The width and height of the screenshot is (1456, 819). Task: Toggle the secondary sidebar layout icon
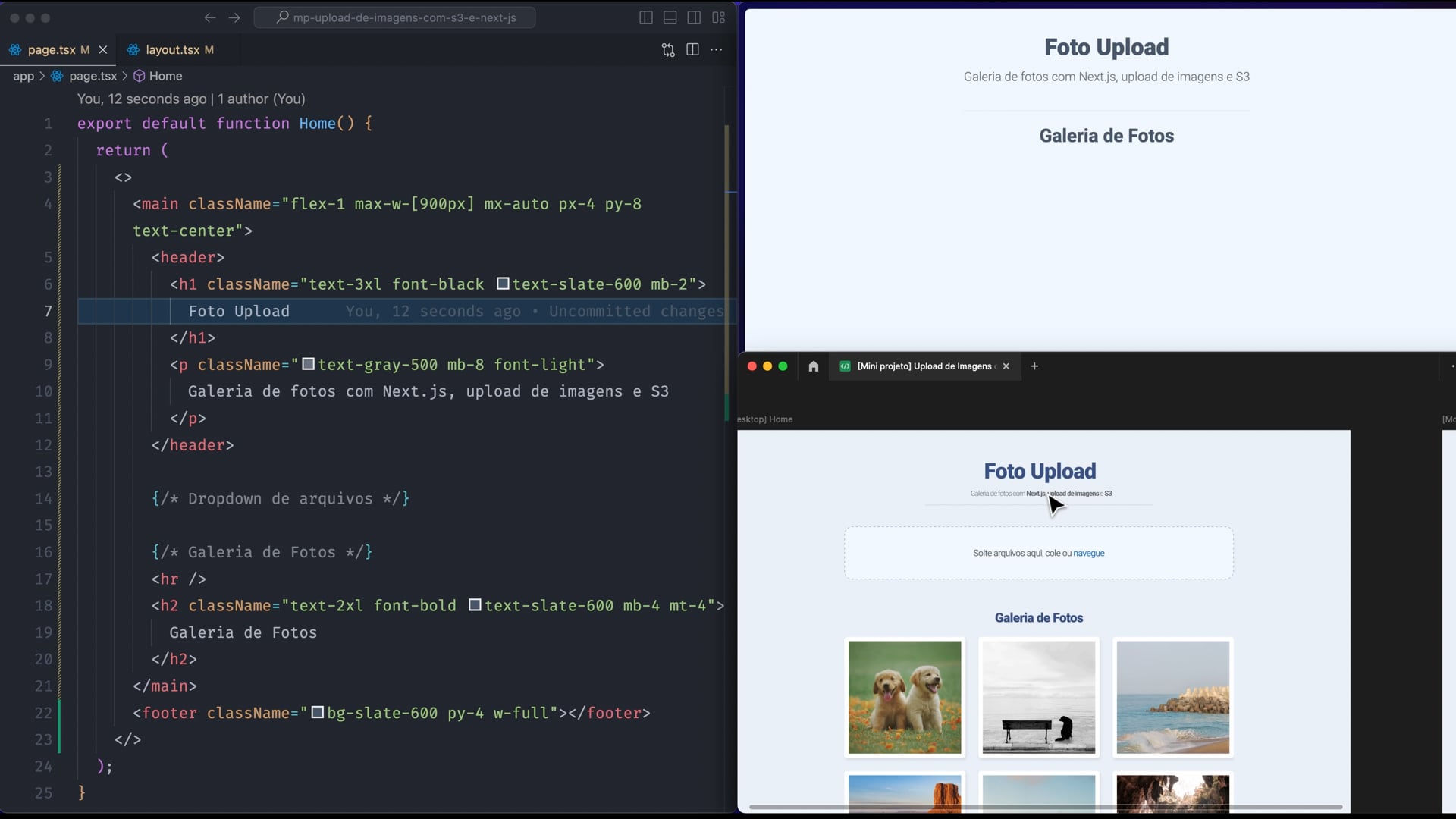pos(694,17)
